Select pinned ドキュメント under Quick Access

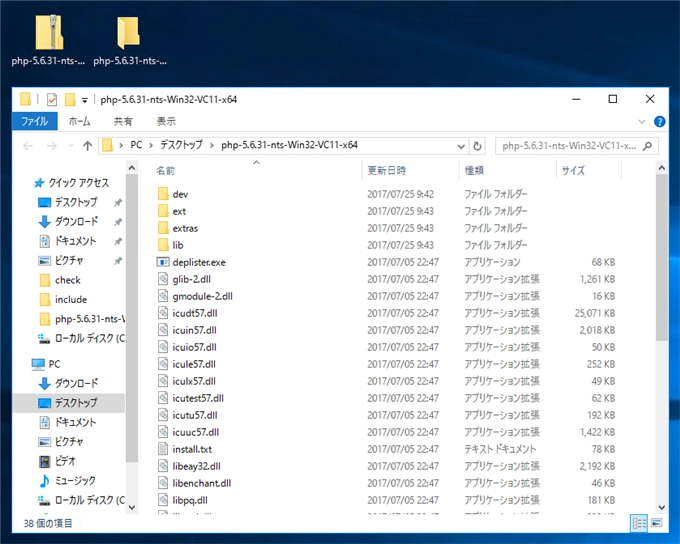coord(68,241)
